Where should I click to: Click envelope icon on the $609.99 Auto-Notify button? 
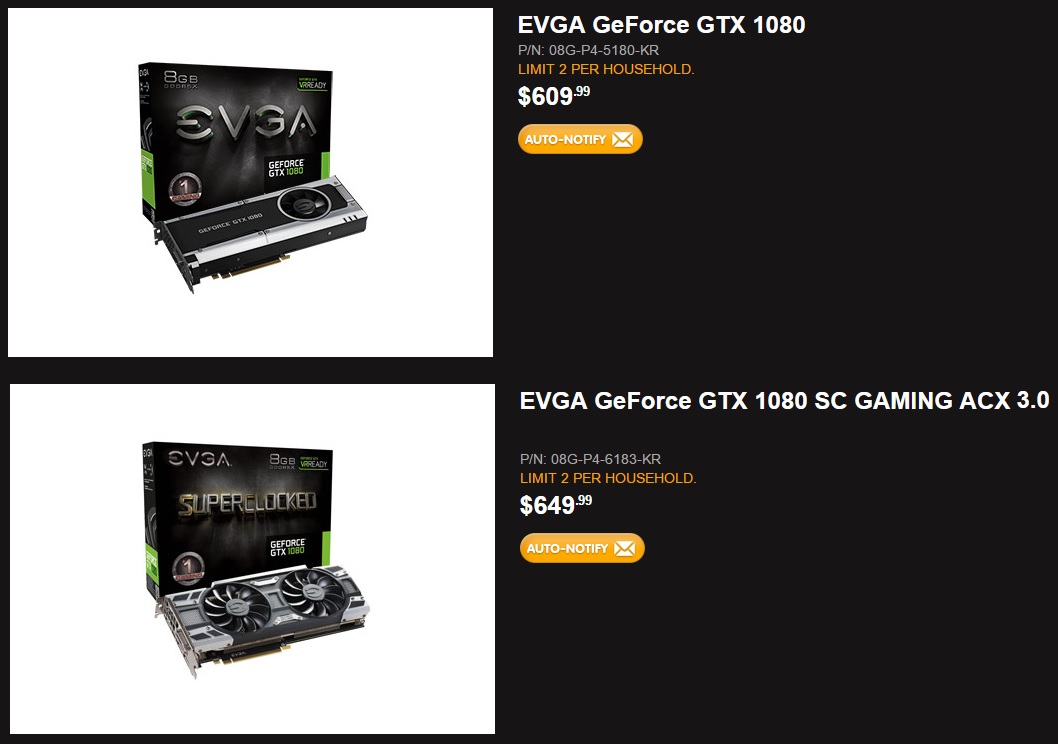click(622, 140)
